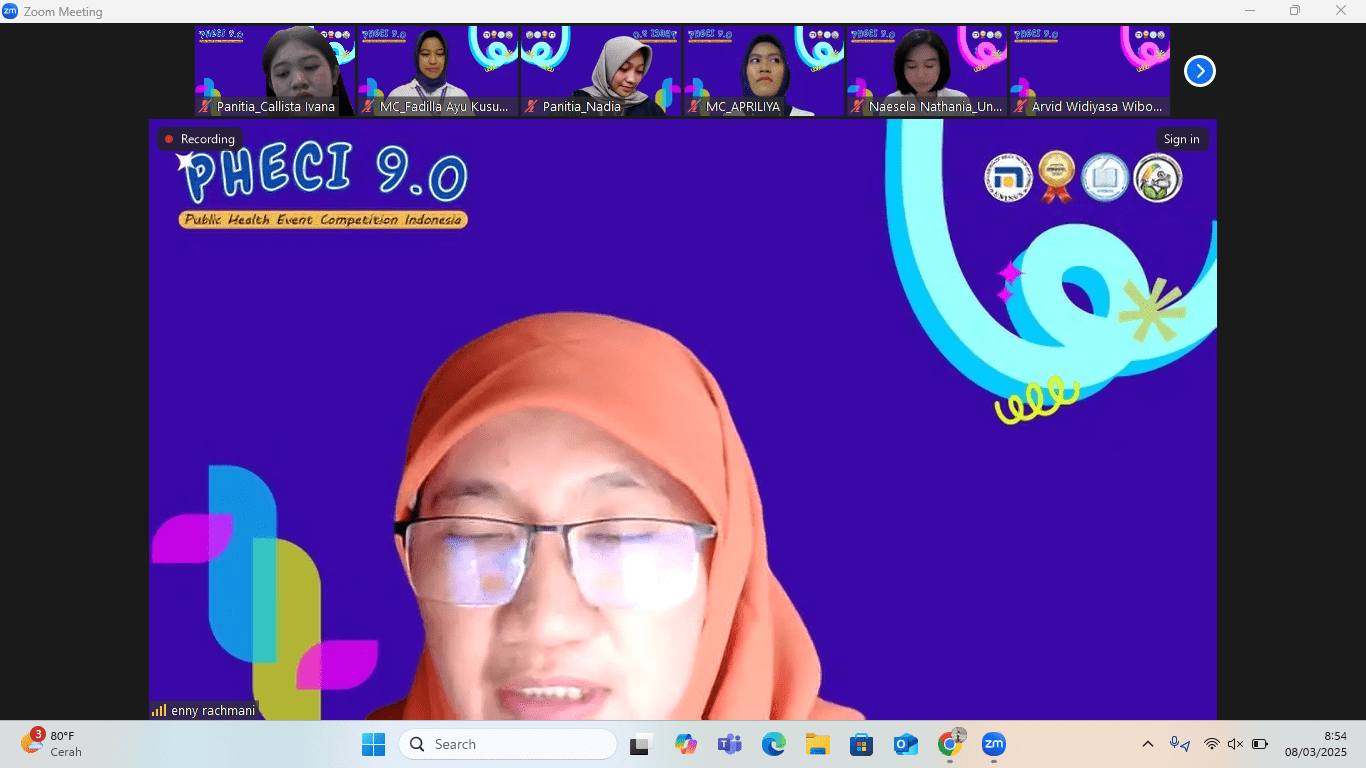Restore down the Zoom Meeting window
Screen dimensions: 1366x768
[1295, 11]
